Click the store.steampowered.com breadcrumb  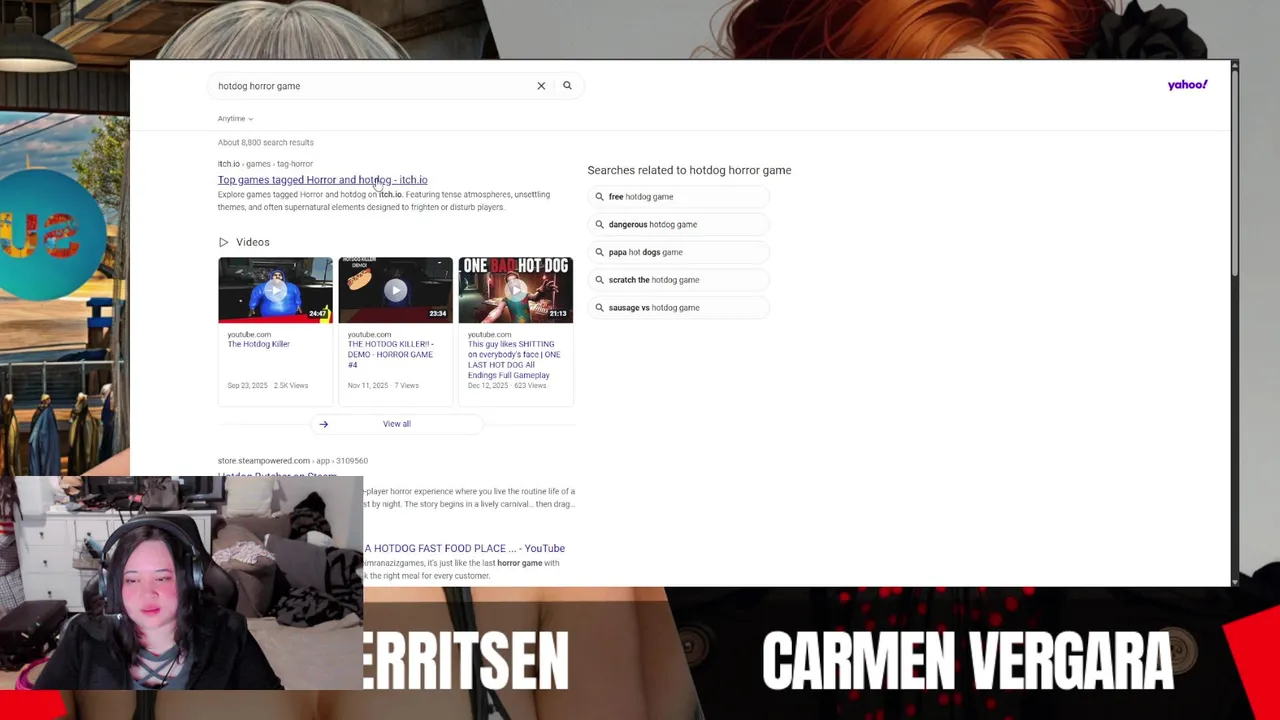pyautogui.click(x=292, y=461)
